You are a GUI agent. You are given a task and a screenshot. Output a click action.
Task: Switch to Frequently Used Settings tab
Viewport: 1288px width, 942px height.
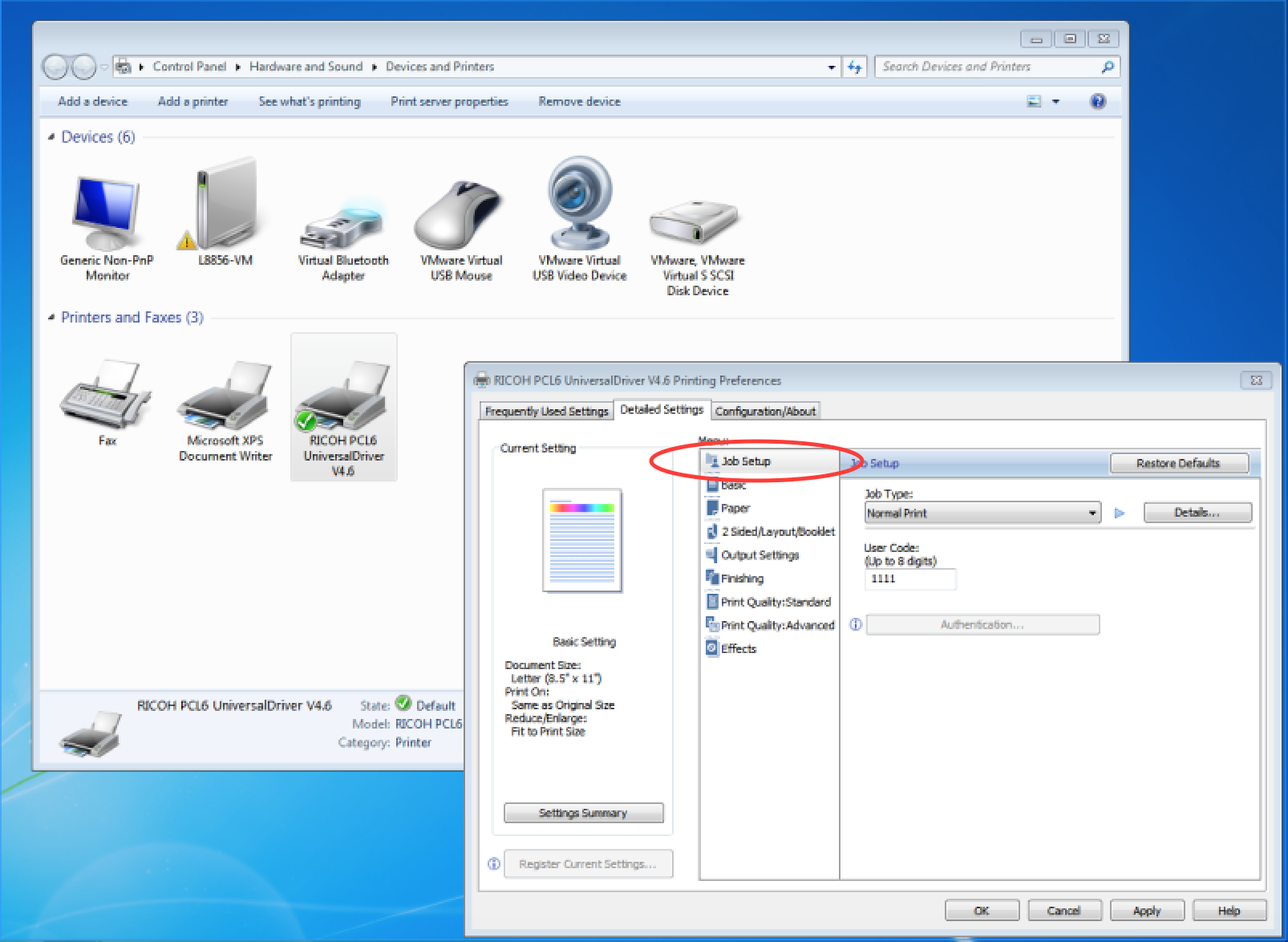[546, 411]
